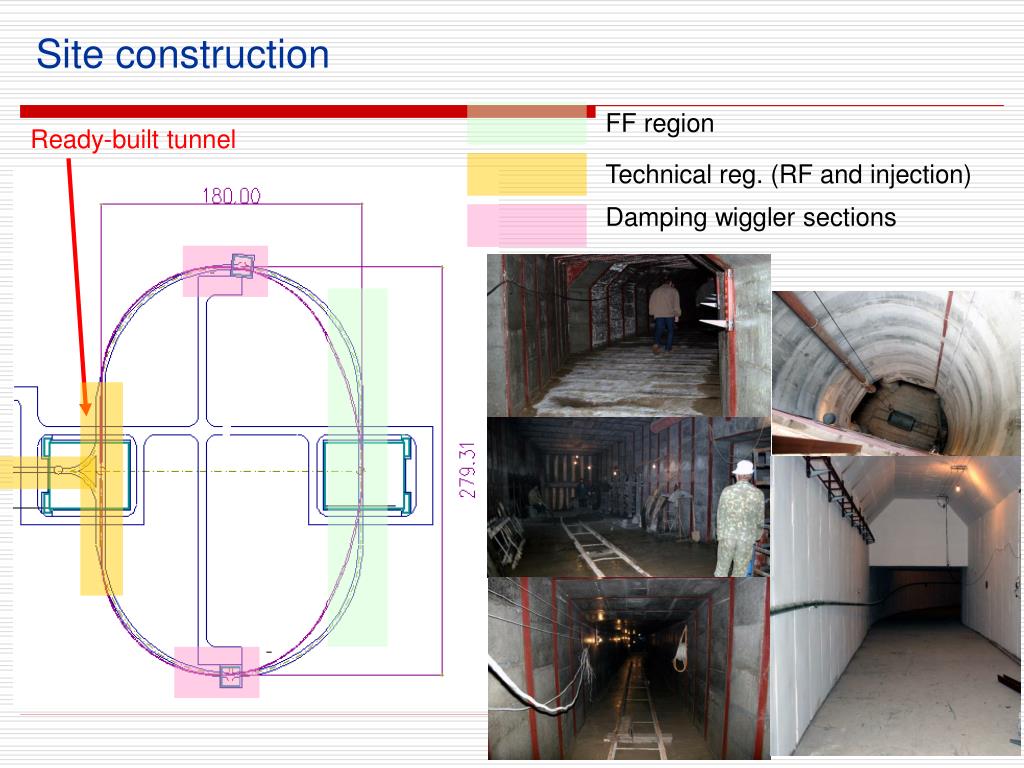1024x768 pixels.
Task: Select the dark tunnel photo with rail track
Action: 629,669
